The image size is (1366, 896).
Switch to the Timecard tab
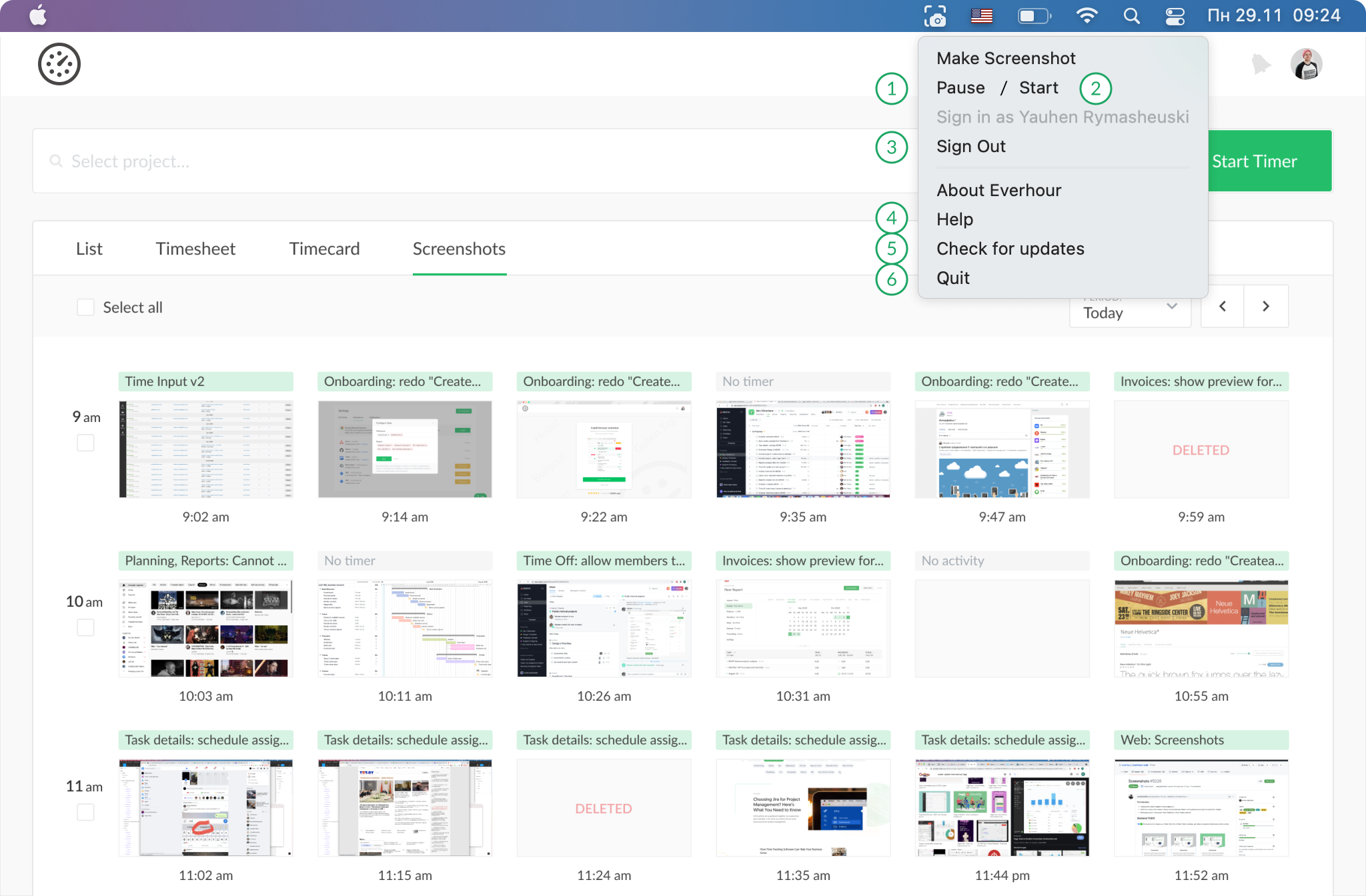(324, 249)
